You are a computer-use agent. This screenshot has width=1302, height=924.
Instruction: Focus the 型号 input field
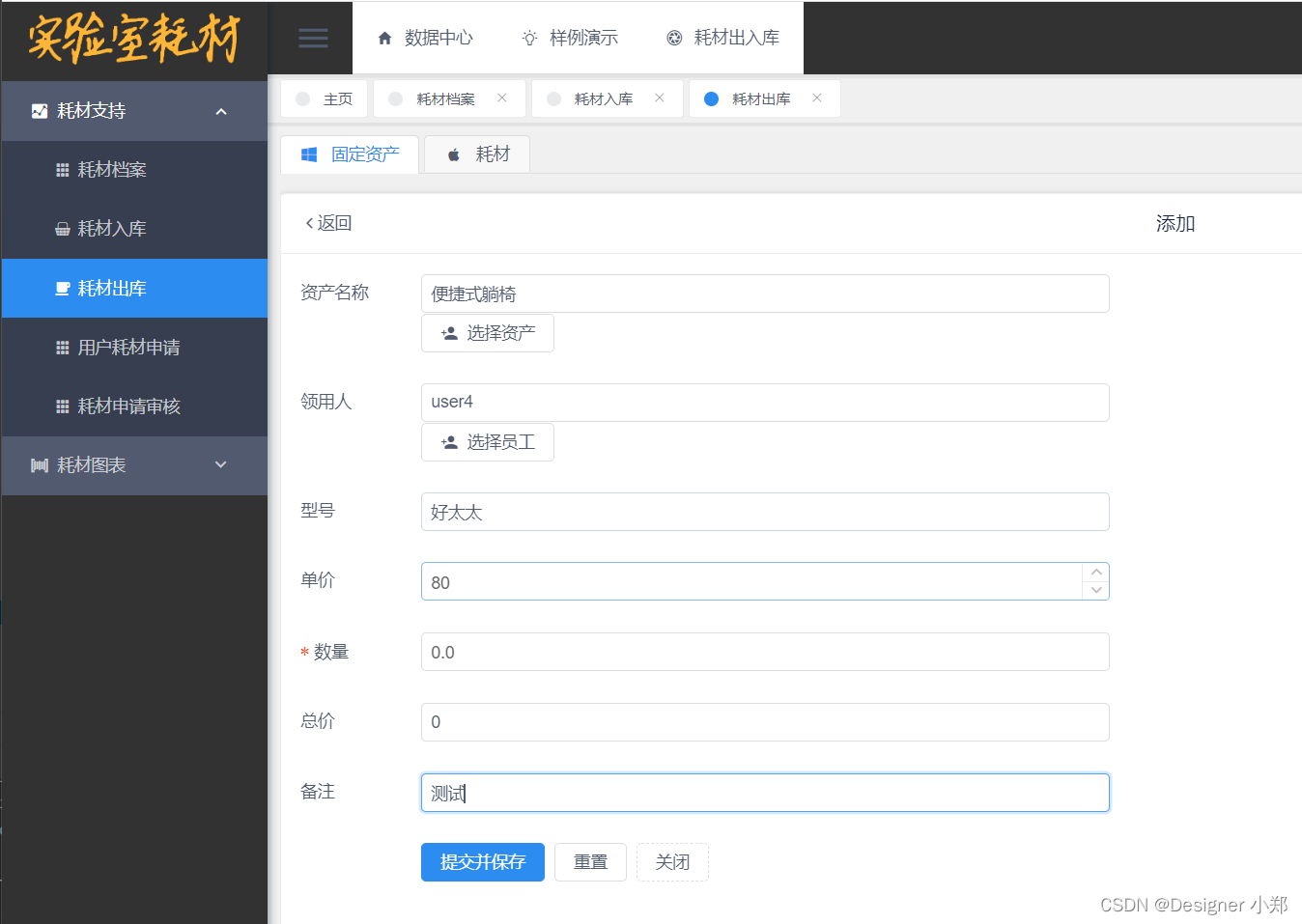coord(765,512)
